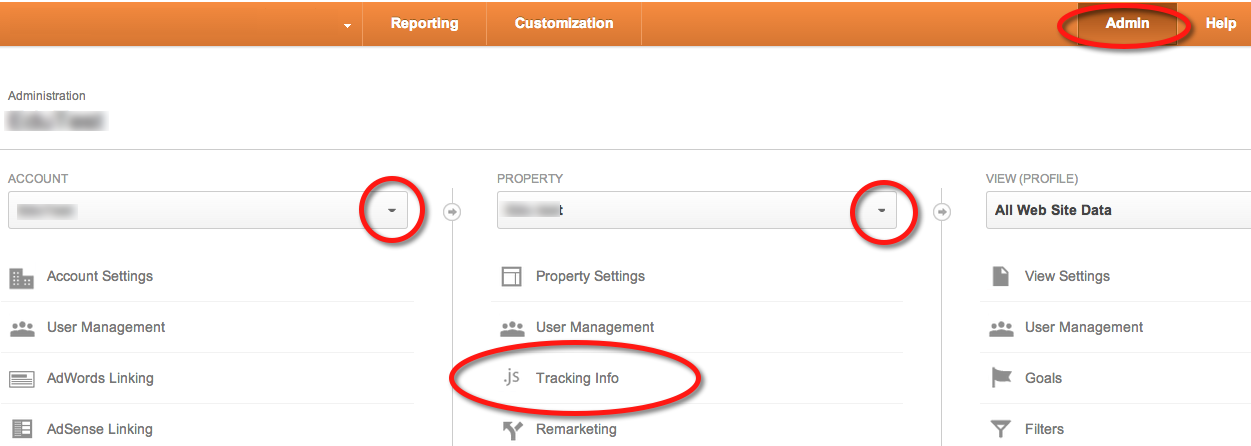Screen dimensions: 1251x446
Task: Click the Property Settings layout icon
Action: tap(511, 277)
